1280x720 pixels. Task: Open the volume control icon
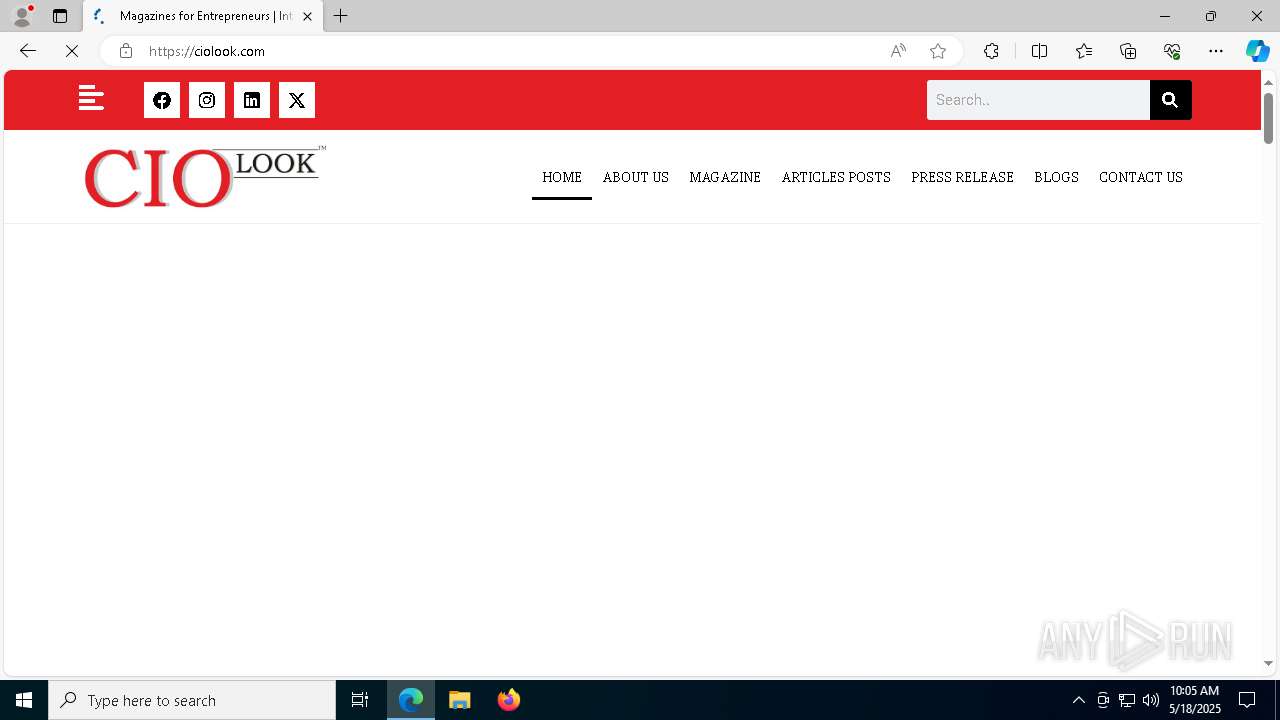(x=1151, y=700)
